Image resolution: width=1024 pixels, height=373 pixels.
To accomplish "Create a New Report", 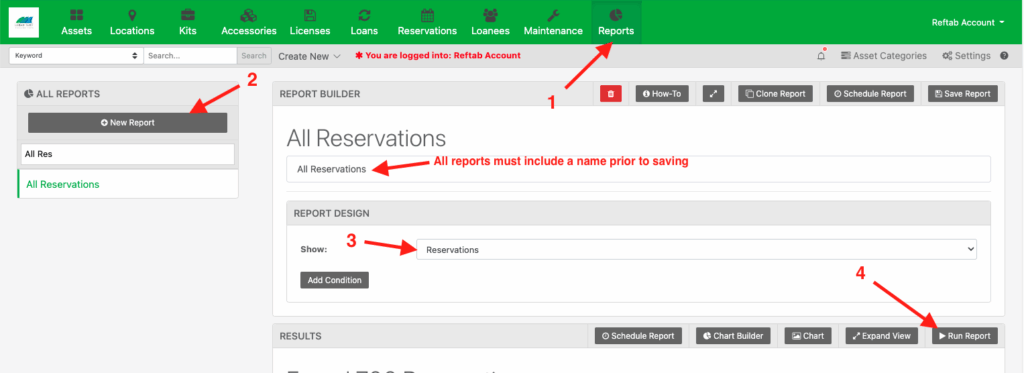I will point(127,123).
